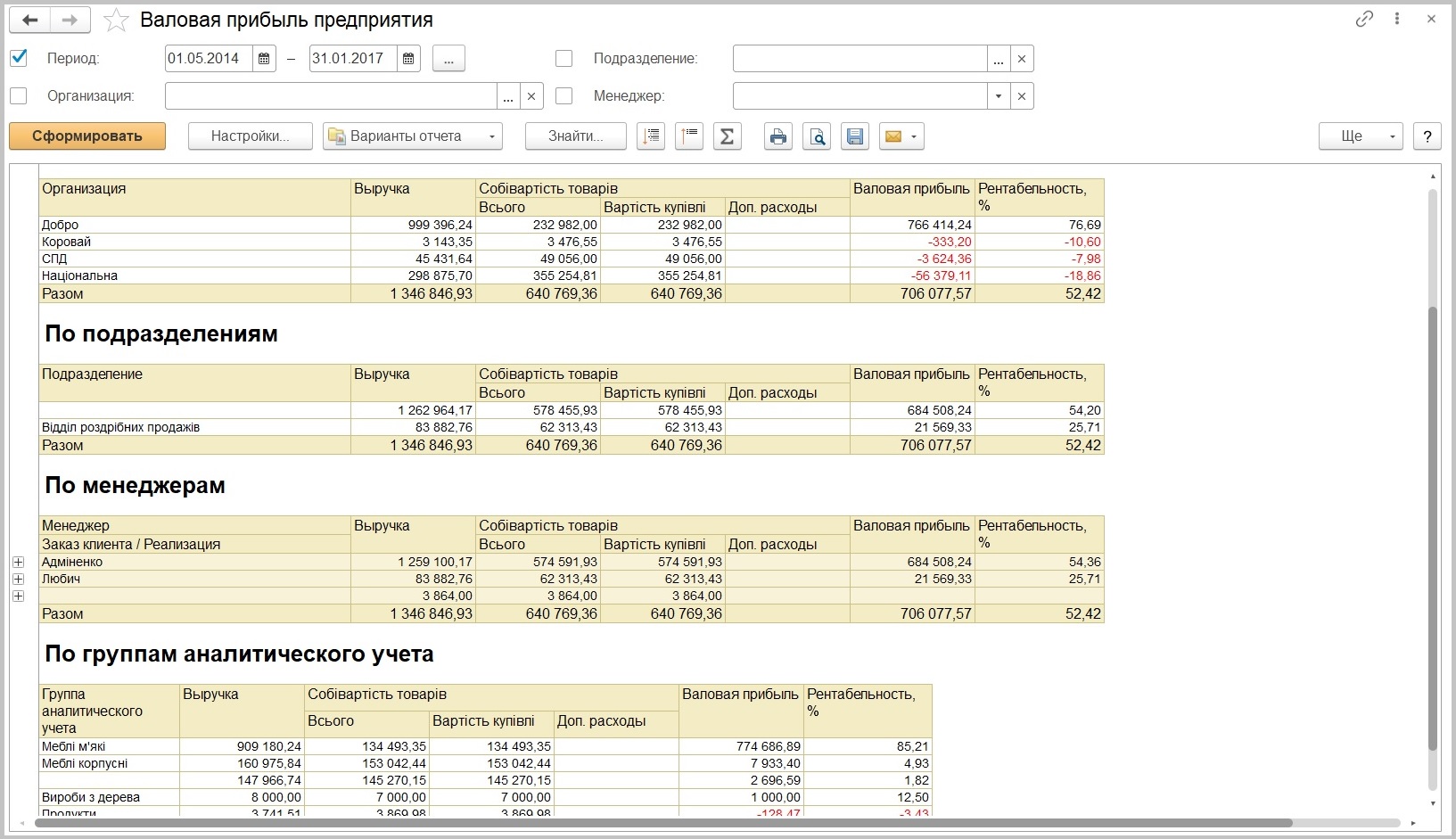This screenshot has height=839, width=1456.
Task: Expand the Адміненко manager row
Action: pos(18,563)
